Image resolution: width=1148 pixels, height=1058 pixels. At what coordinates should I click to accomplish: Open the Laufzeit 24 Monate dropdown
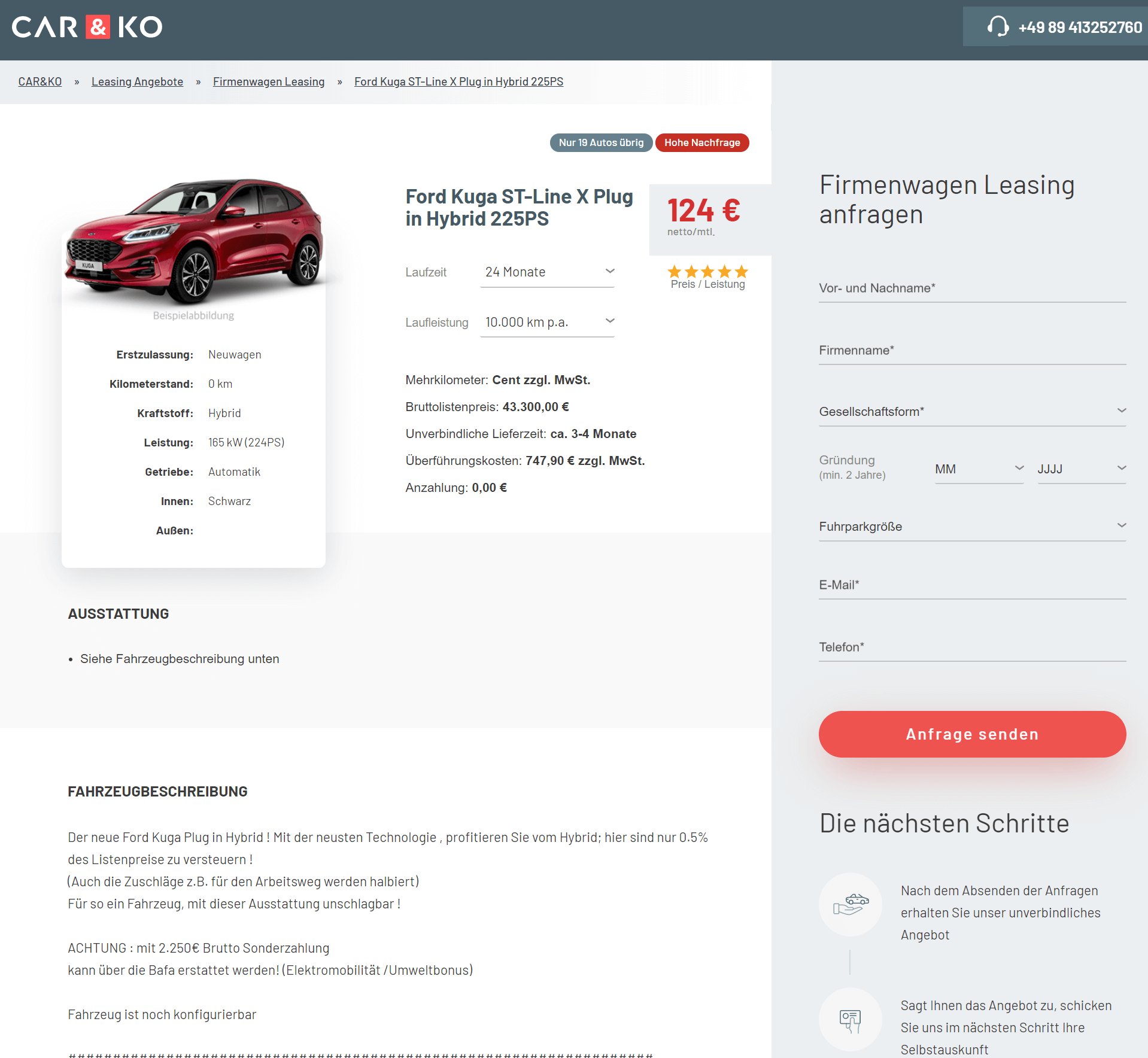547,272
